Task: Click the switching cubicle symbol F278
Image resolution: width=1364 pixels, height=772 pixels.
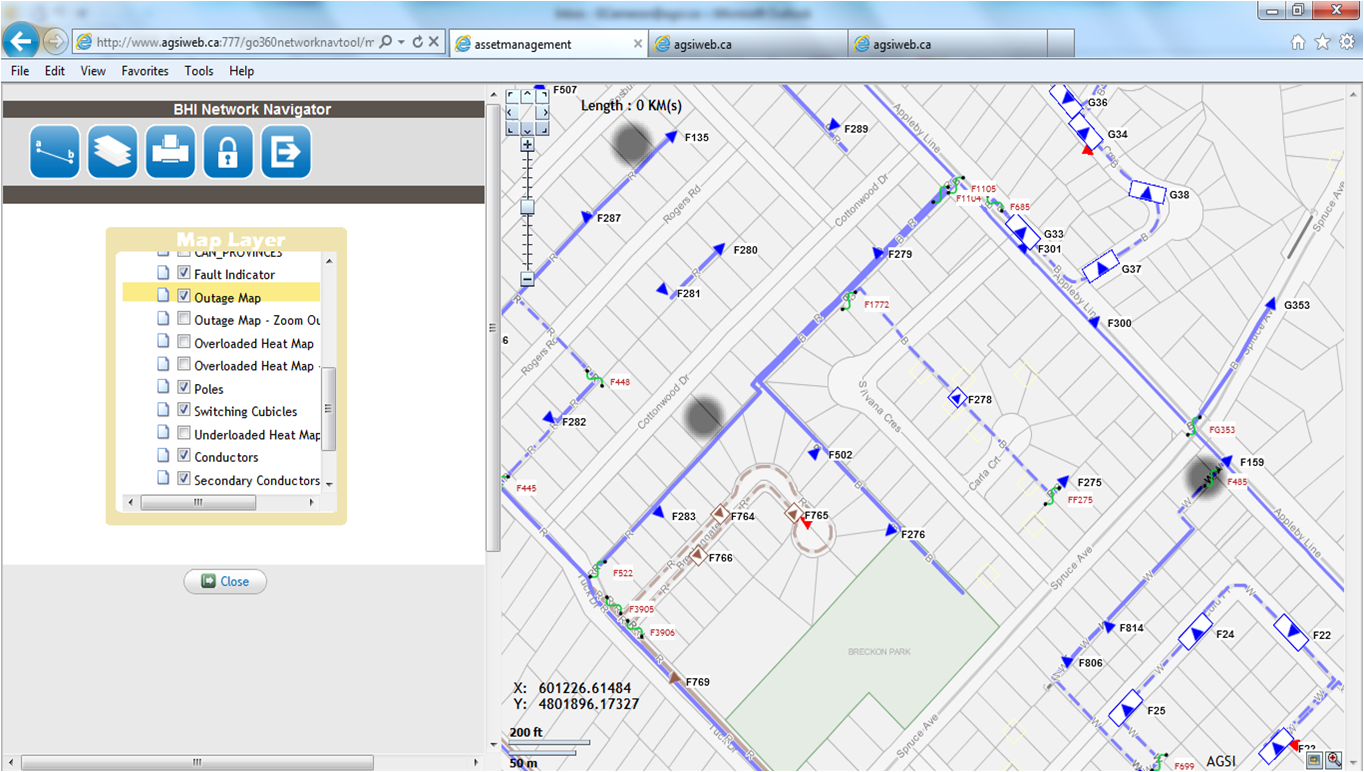Action: coord(959,398)
